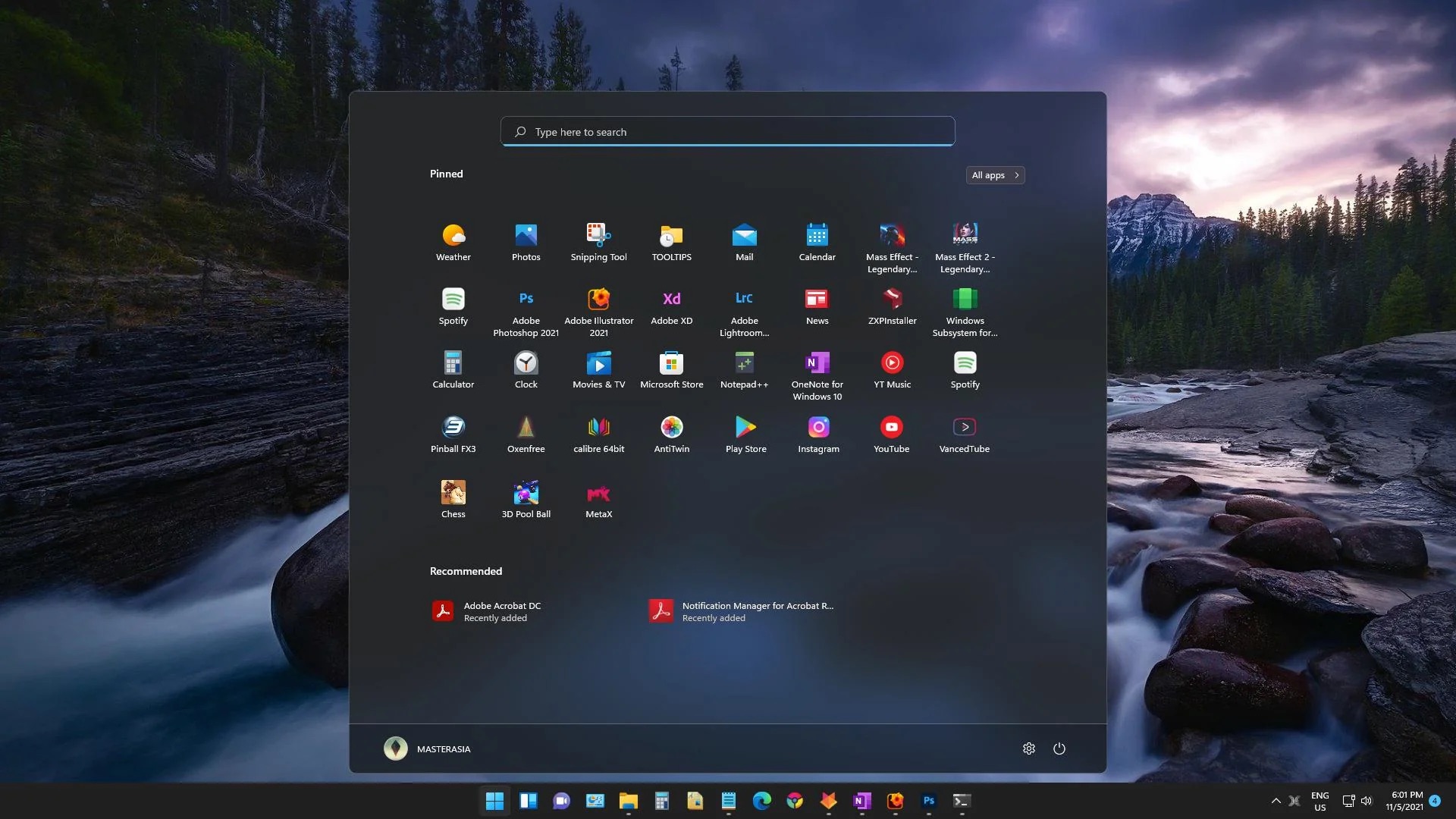This screenshot has width=1456, height=819.
Task: Open the Widgets panel from taskbar
Action: (529, 801)
